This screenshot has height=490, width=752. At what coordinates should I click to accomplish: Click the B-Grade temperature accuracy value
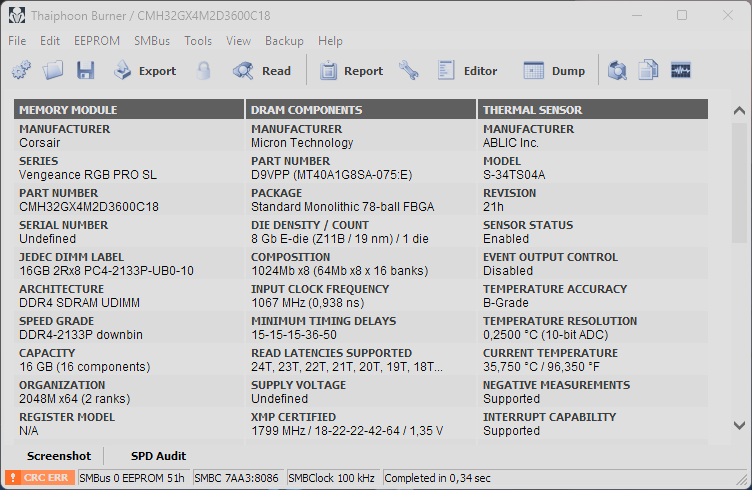[x=506, y=303]
